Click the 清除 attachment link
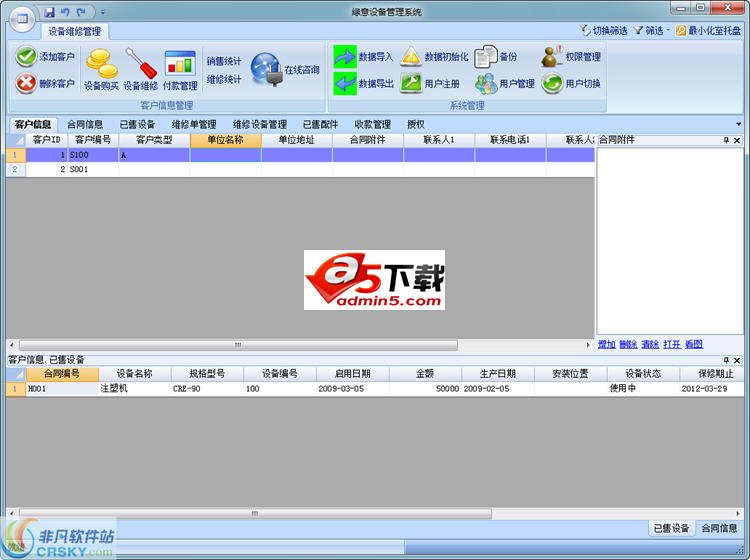 pos(650,344)
